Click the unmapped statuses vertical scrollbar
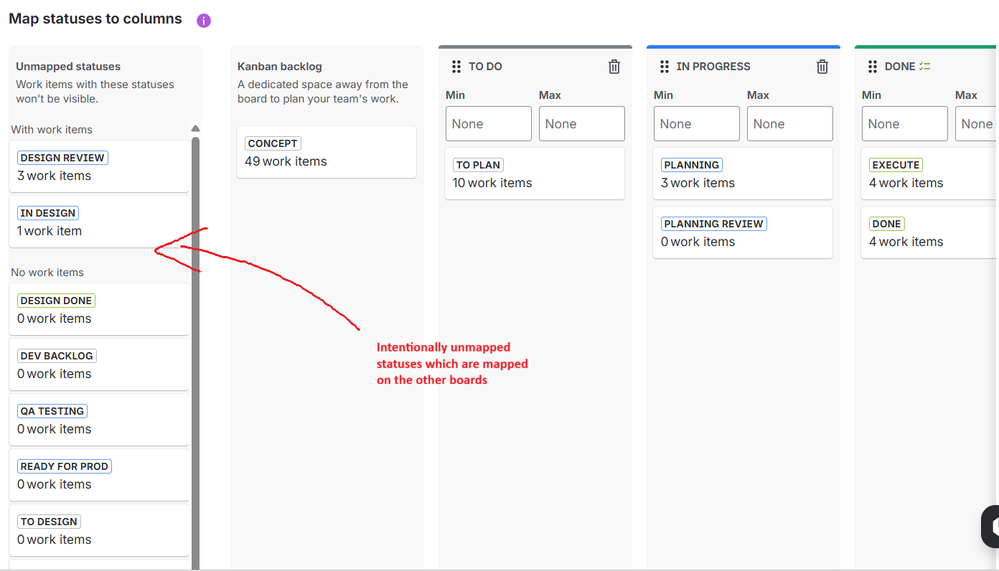This screenshot has width=999, height=571. click(x=196, y=351)
